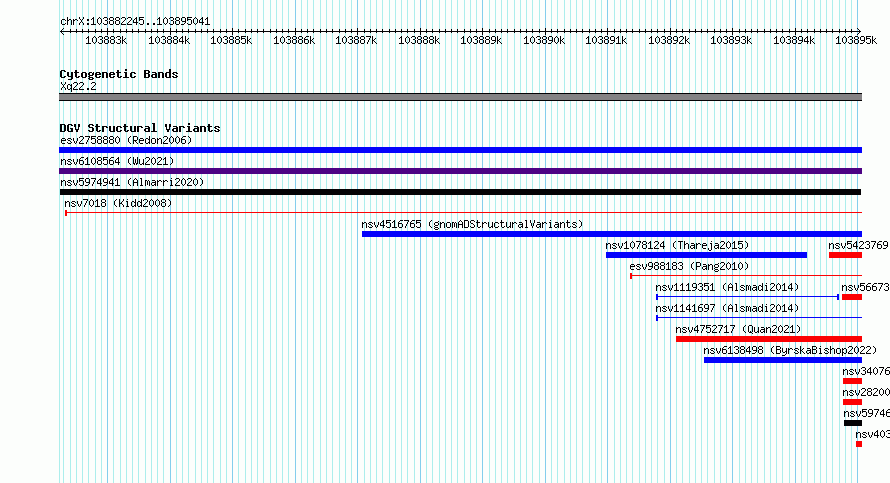Select the red bar under nsv34076
The width and height of the screenshot is (890, 483).
(x=853, y=381)
